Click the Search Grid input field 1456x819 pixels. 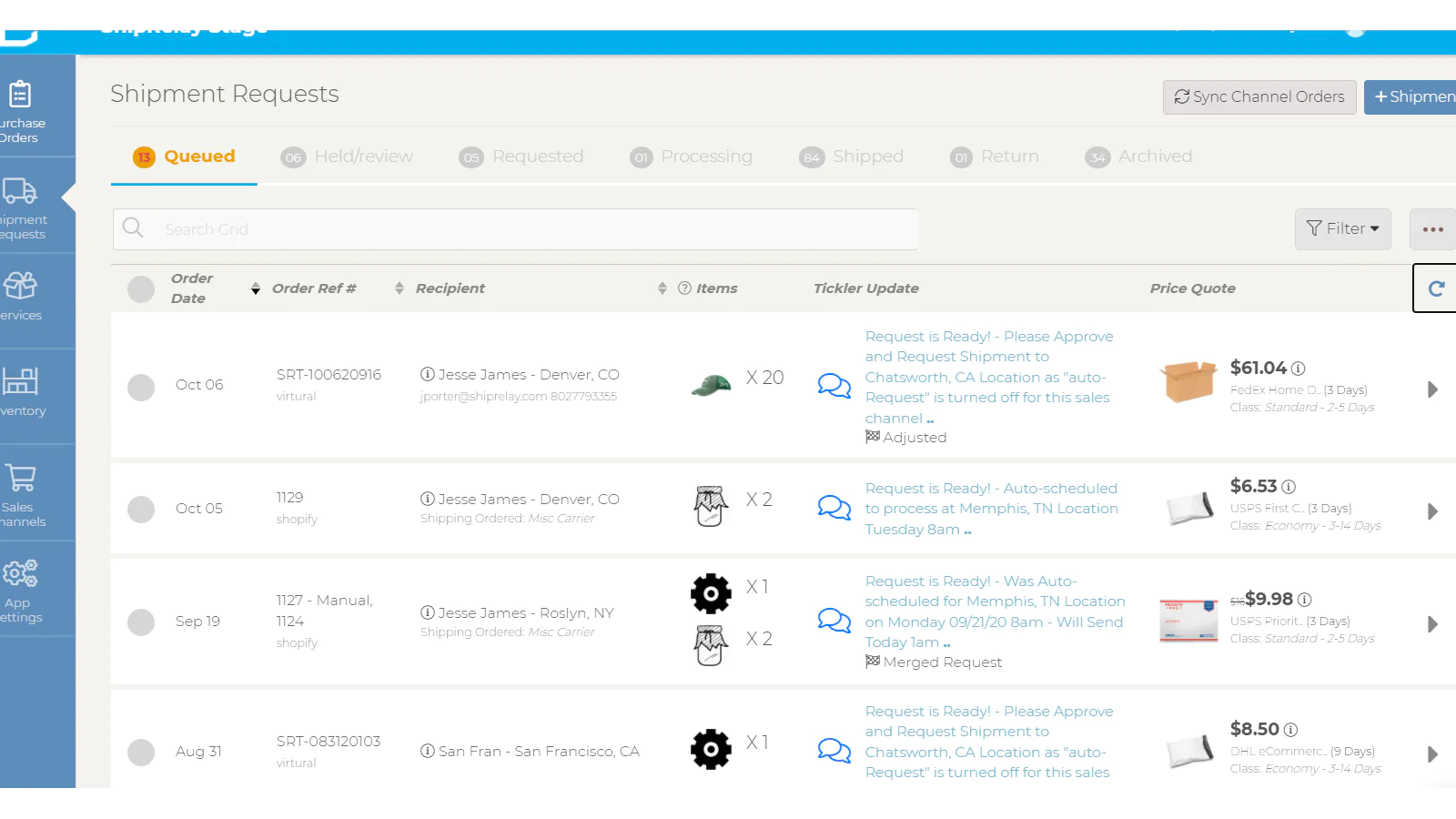[516, 229]
